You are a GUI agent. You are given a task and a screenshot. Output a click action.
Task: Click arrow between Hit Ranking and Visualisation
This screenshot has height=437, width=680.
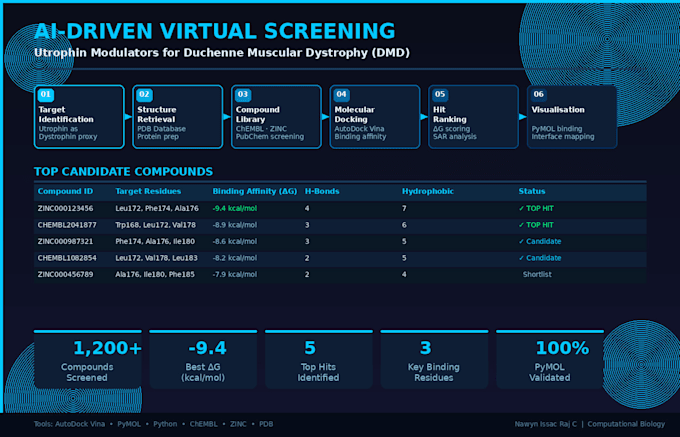coord(523,117)
